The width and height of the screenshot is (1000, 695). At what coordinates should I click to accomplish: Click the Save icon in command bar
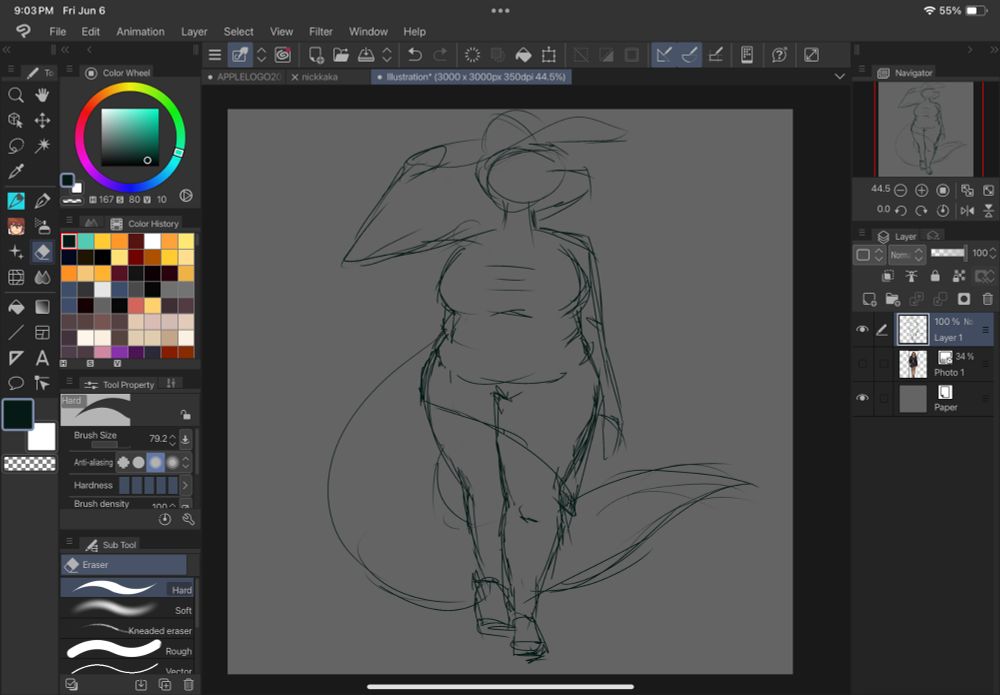tap(366, 55)
